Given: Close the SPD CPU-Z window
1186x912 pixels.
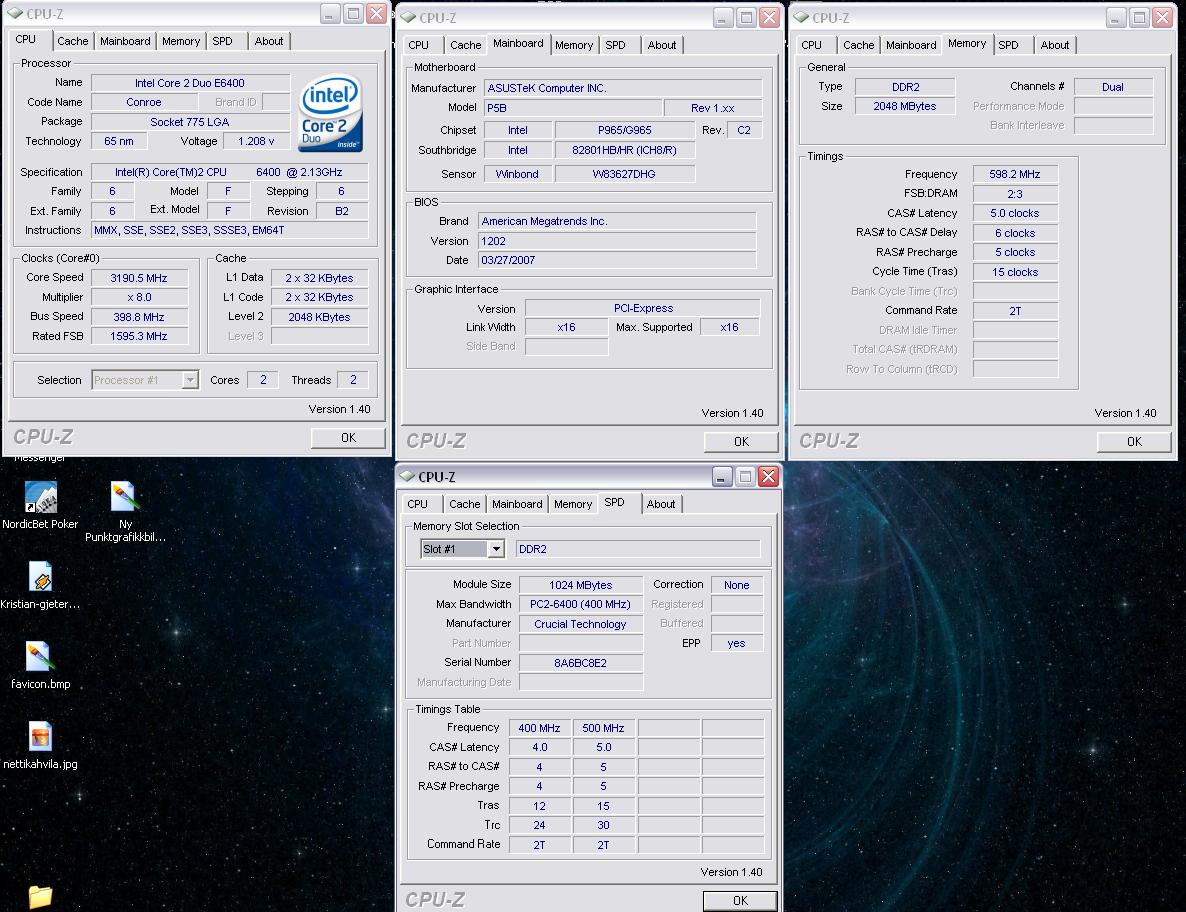Looking at the screenshot, I should [x=768, y=476].
